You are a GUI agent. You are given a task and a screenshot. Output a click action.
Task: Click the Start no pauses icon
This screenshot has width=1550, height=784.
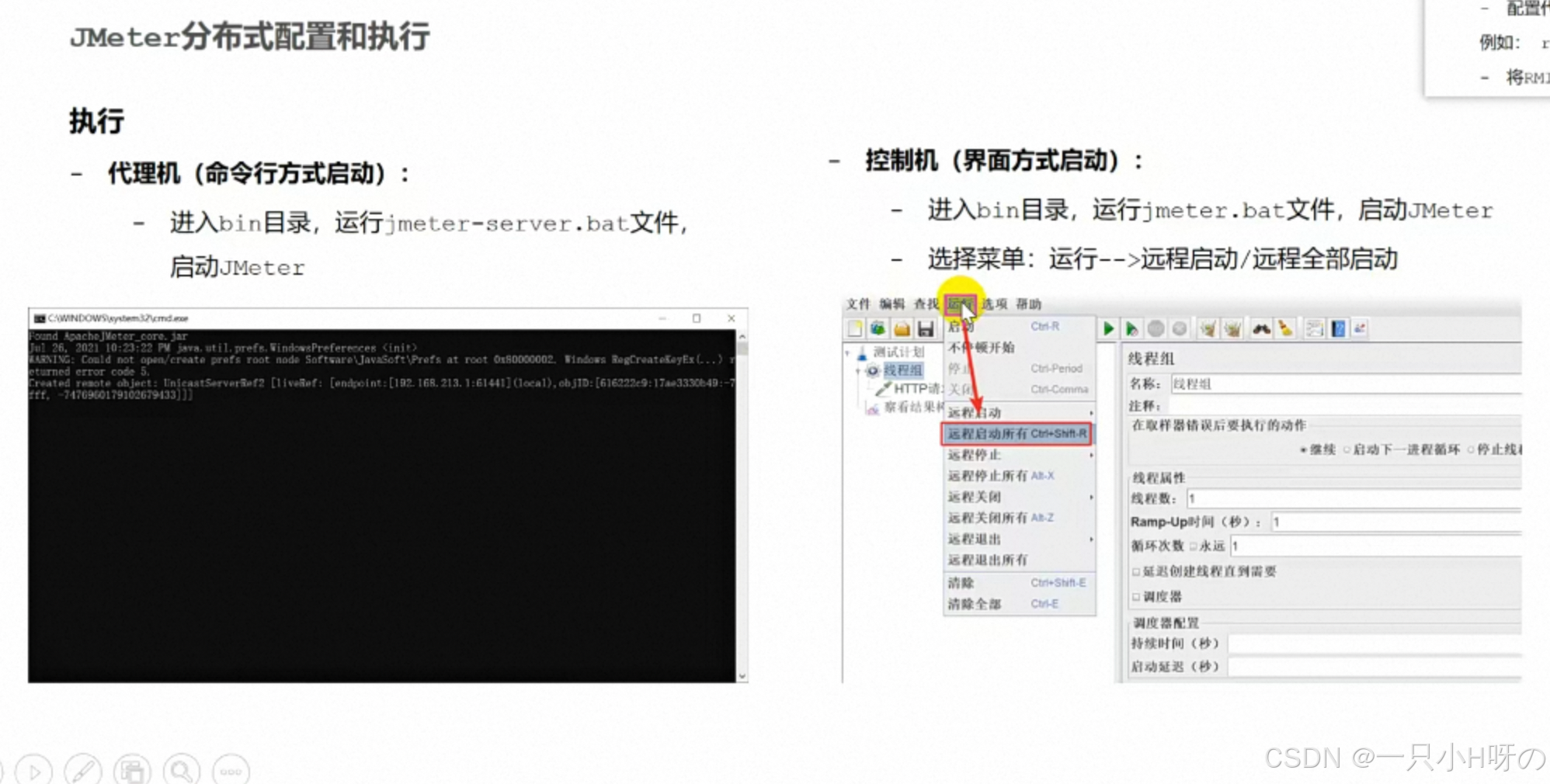click(x=1132, y=329)
